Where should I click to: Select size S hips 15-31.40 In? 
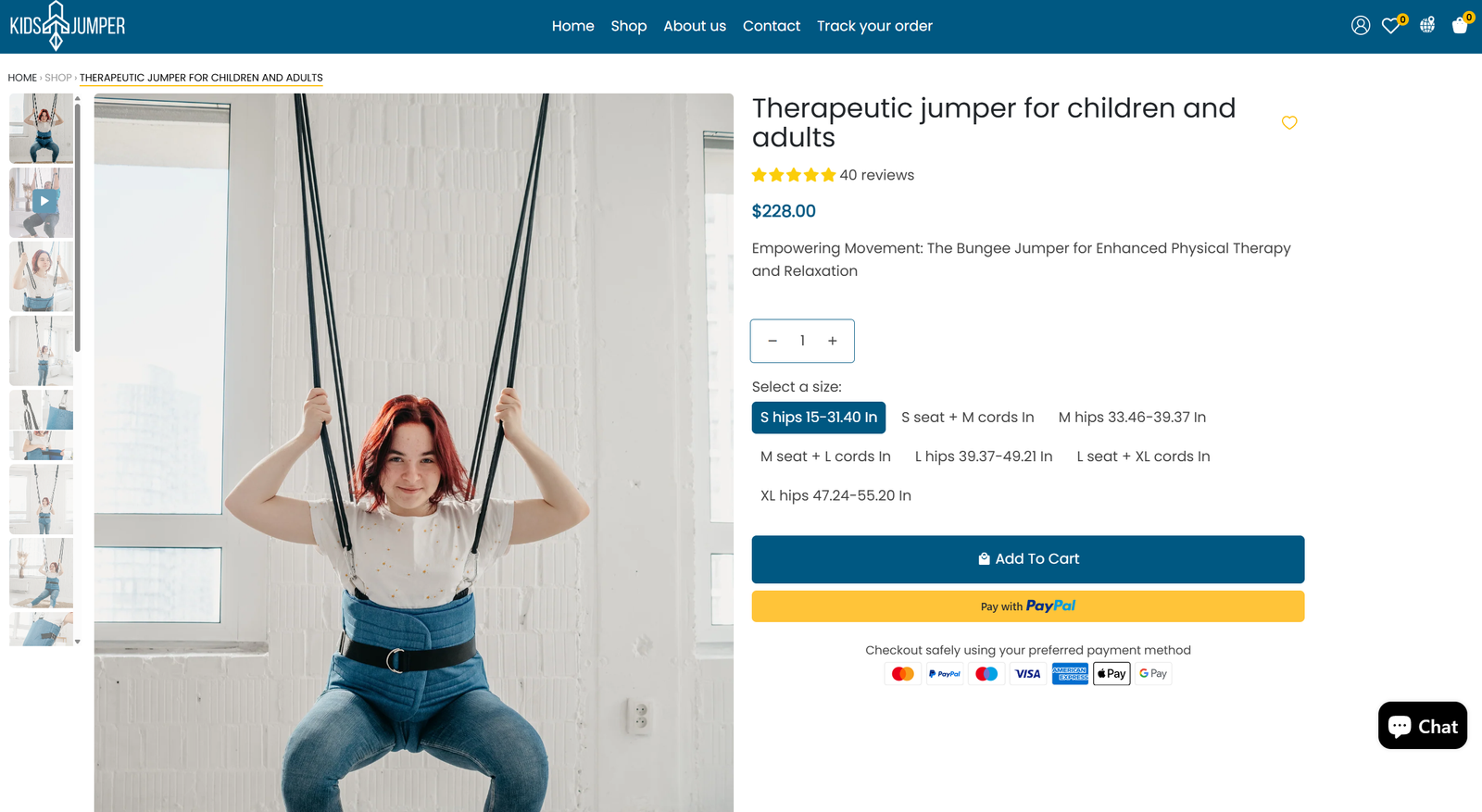point(818,418)
